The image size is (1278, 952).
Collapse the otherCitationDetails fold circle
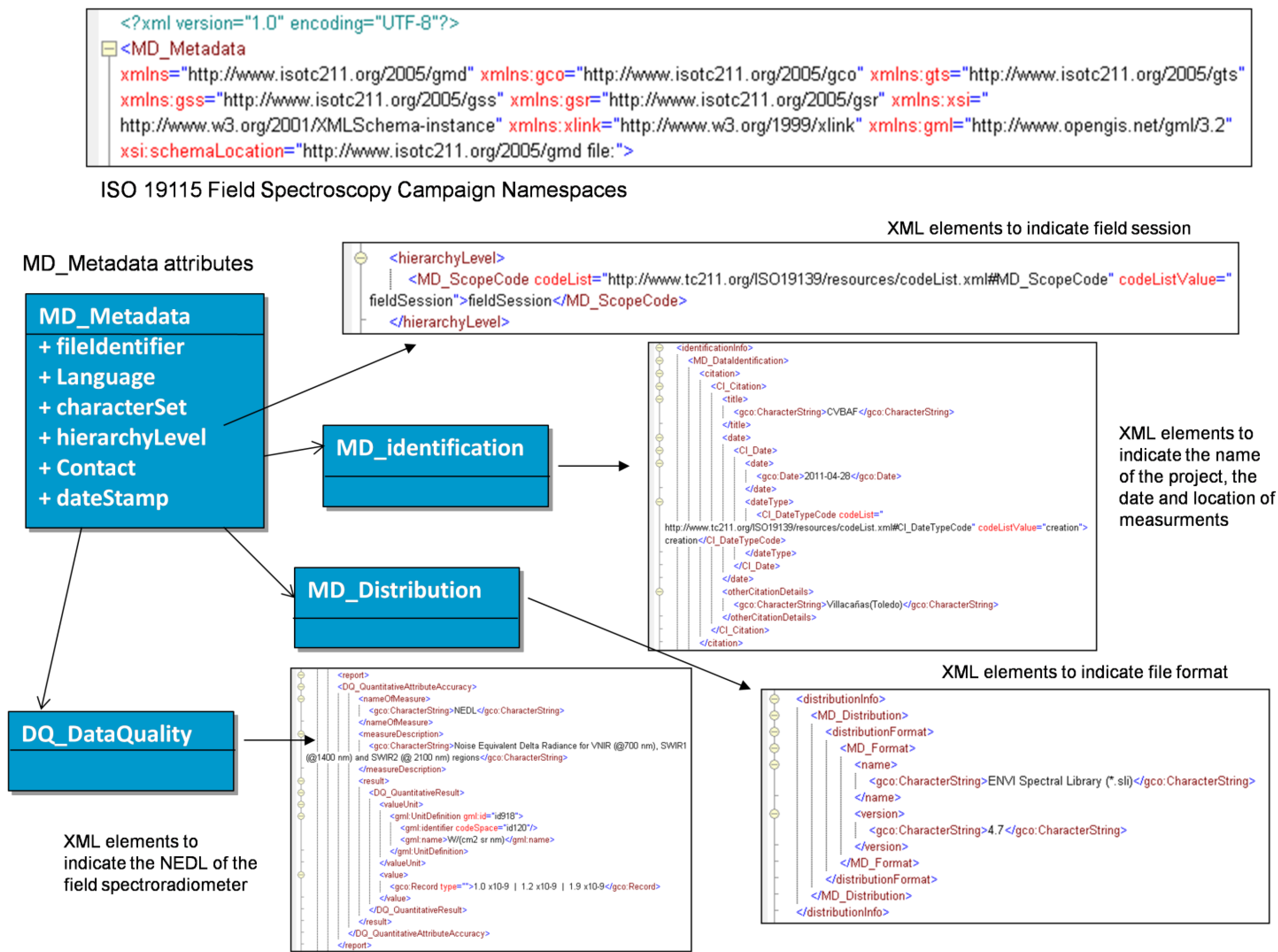tap(660, 592)
